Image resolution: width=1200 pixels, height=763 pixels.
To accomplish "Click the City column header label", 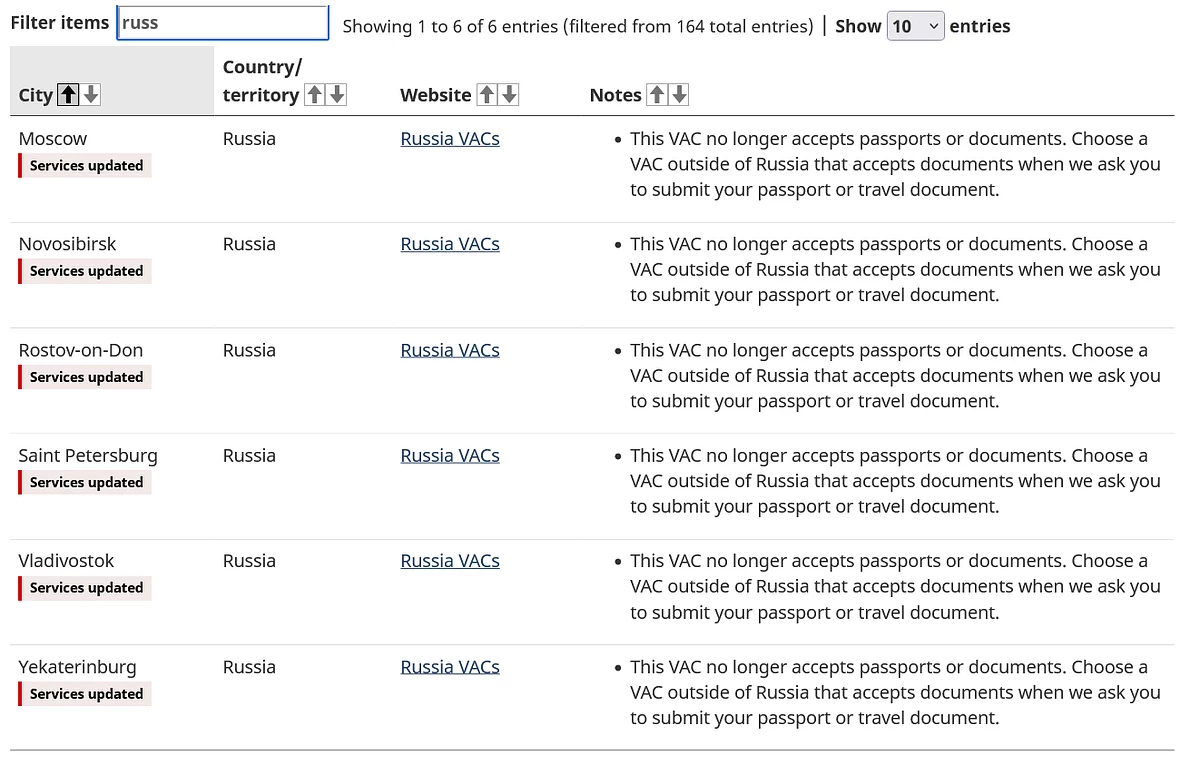I will click(35, 95).
